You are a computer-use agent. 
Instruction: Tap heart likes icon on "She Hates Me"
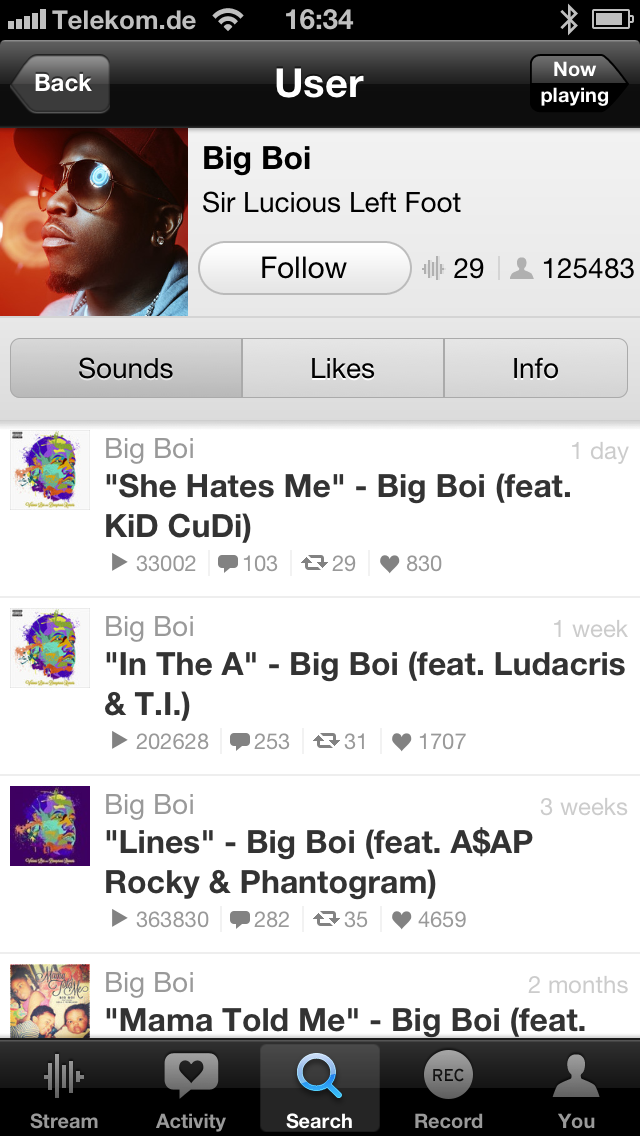[389, 564]
